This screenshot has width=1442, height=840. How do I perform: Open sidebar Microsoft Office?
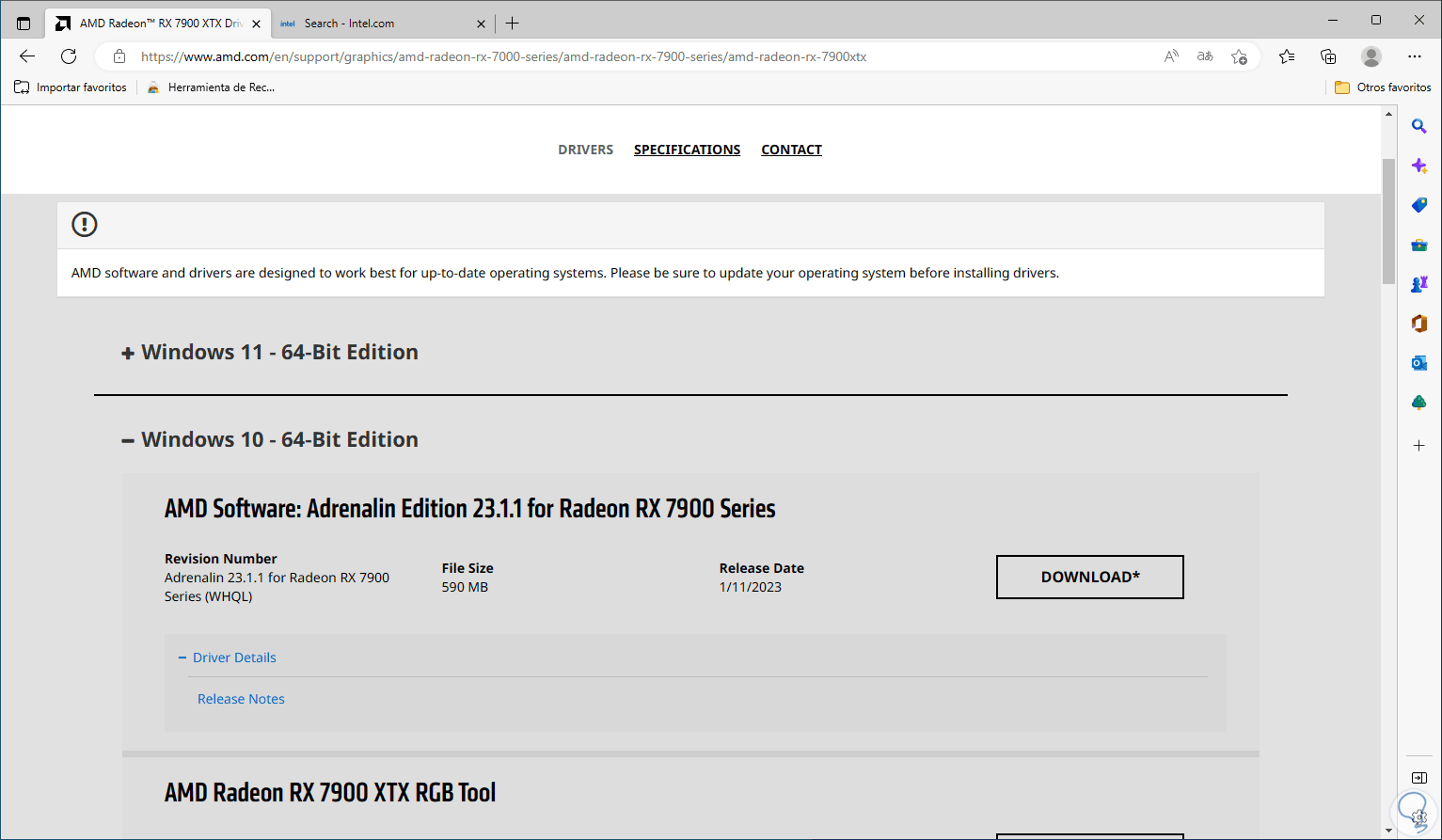pos(1419,324)
